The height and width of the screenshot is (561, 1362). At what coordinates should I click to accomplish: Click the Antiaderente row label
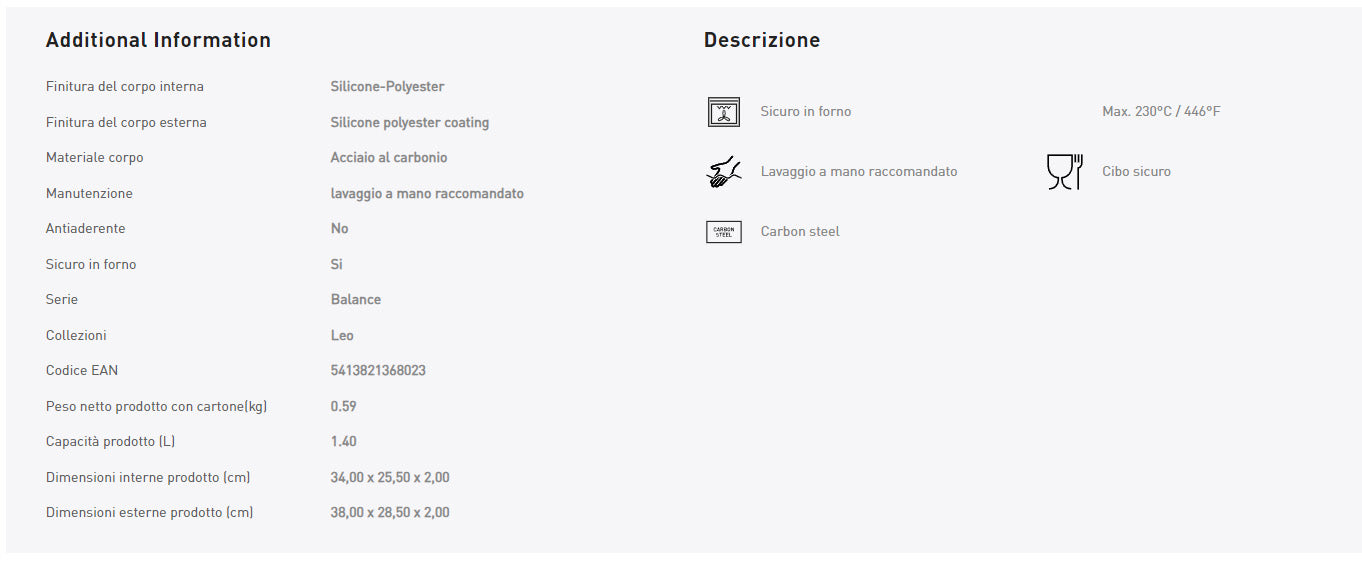point(86,229)
